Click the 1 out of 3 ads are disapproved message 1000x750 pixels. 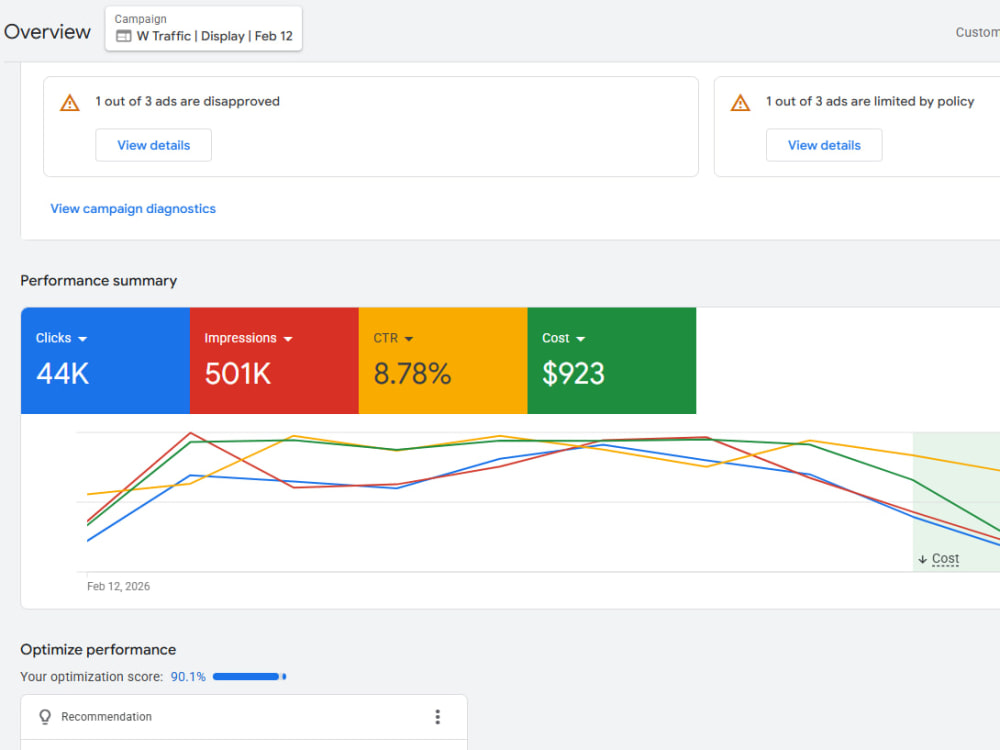click(x=188, y=101)
